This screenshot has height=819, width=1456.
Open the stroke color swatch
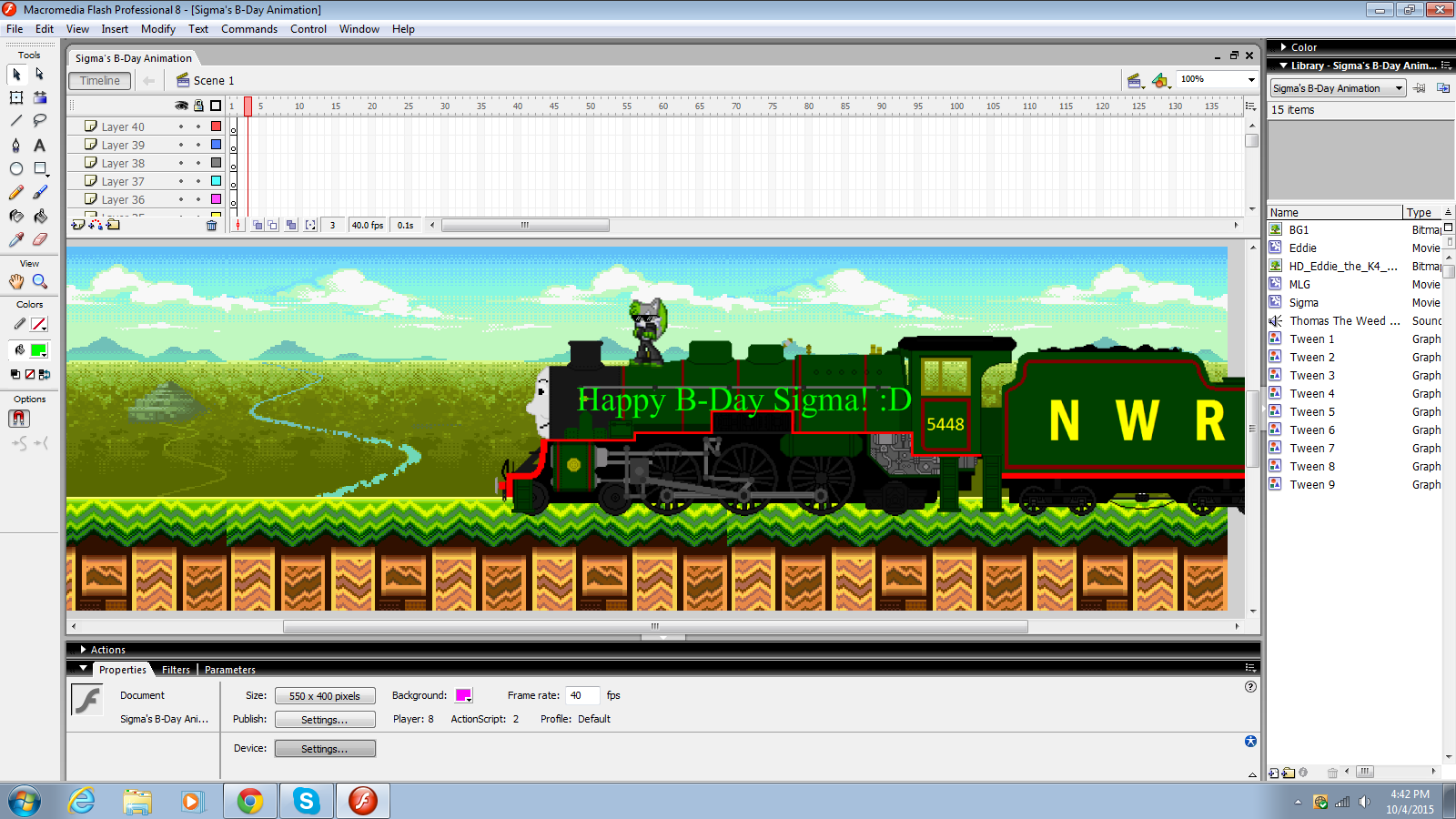pos(38,324)
